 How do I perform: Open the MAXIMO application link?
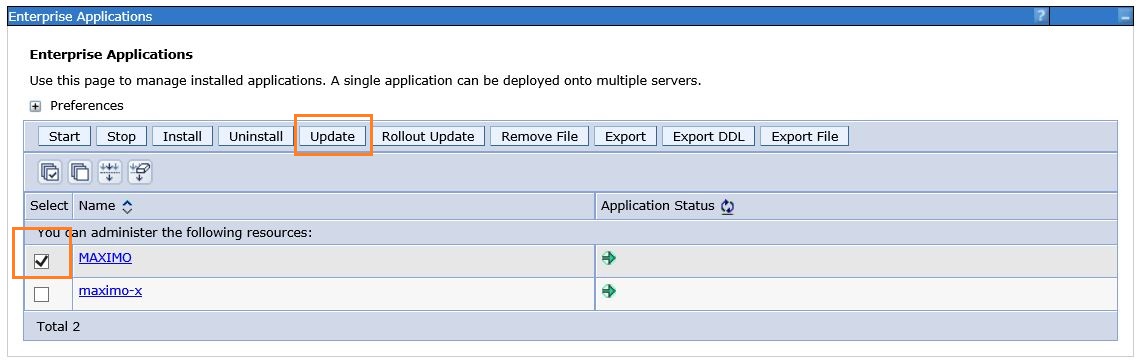[106, 258]
